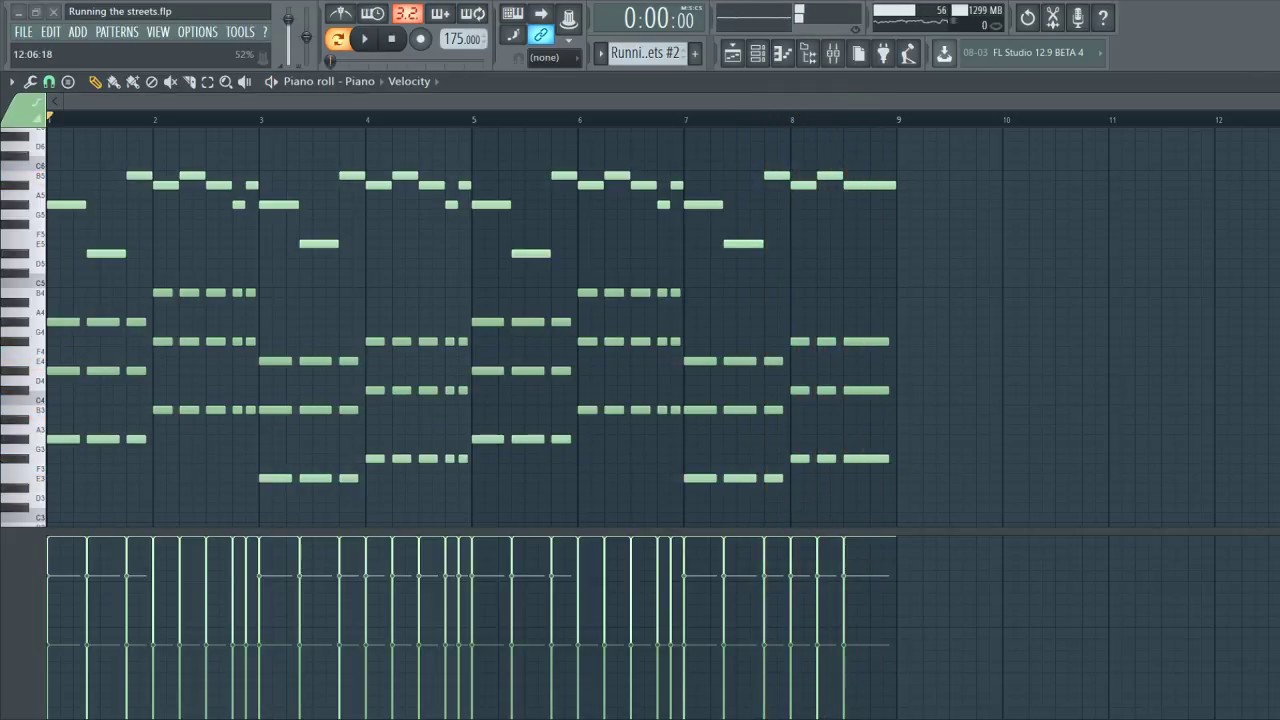Select the Slice tool icon
This screenshot has height=720, width=1280.
point(189,82)
